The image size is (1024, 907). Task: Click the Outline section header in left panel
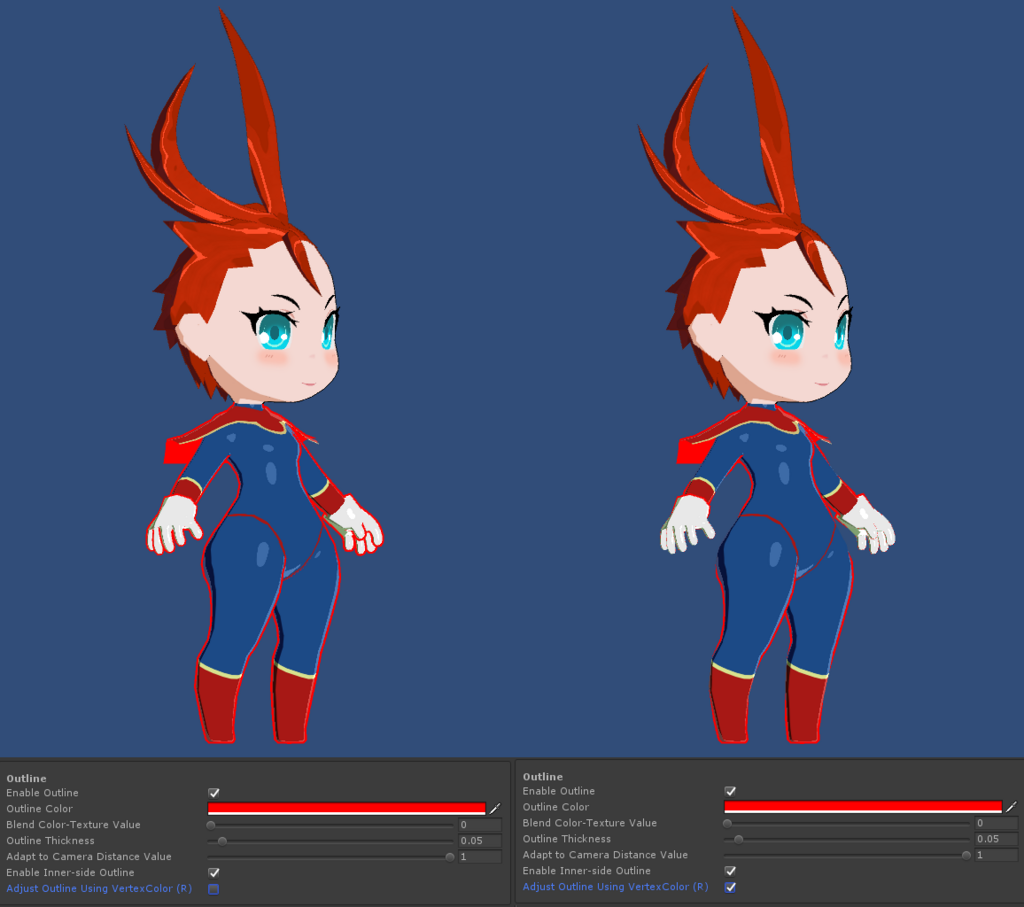coord(26,778)
